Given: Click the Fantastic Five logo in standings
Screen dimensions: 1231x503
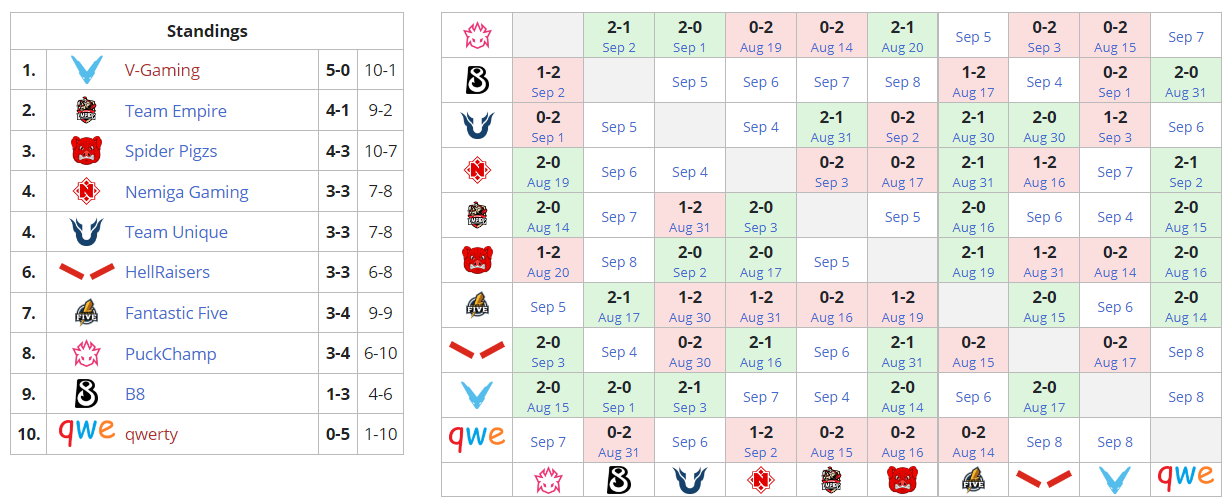Looking at the screenshot, I should 87,313.
